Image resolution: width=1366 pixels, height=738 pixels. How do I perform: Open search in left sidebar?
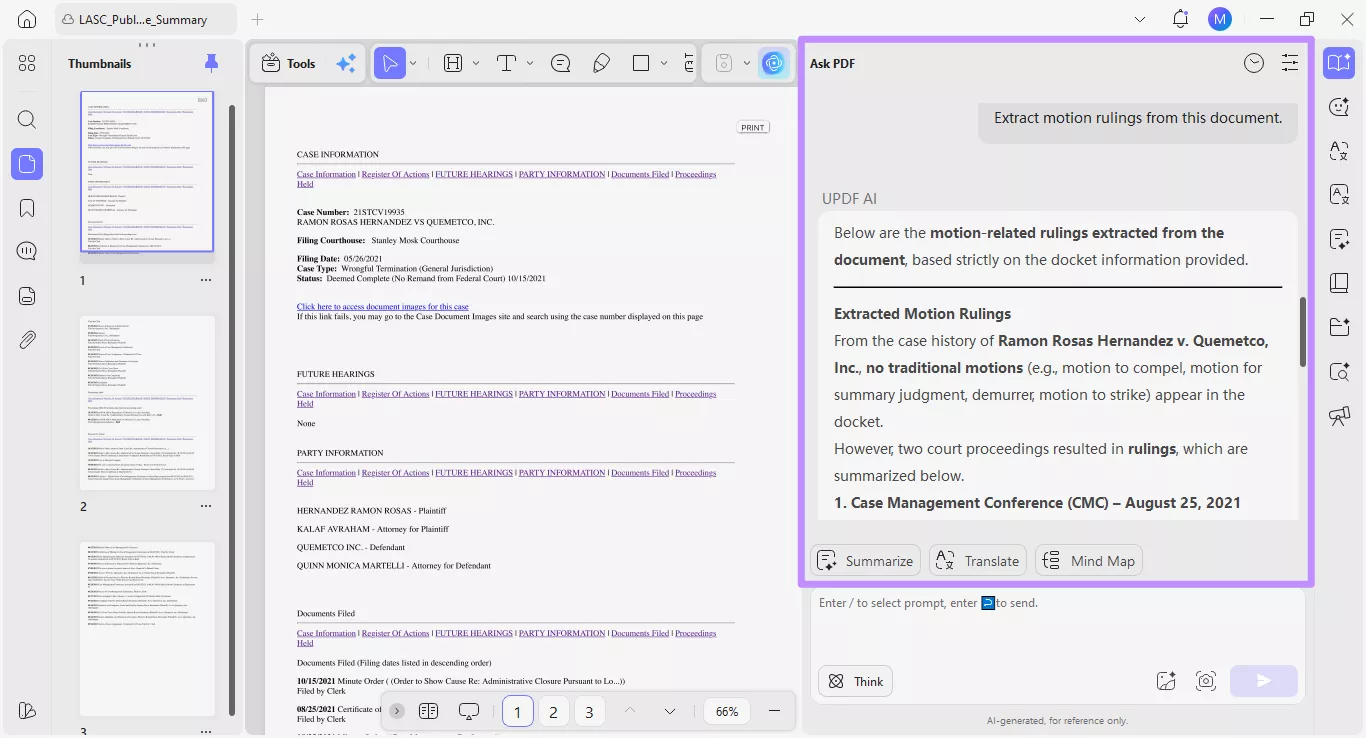click(27, 120)
